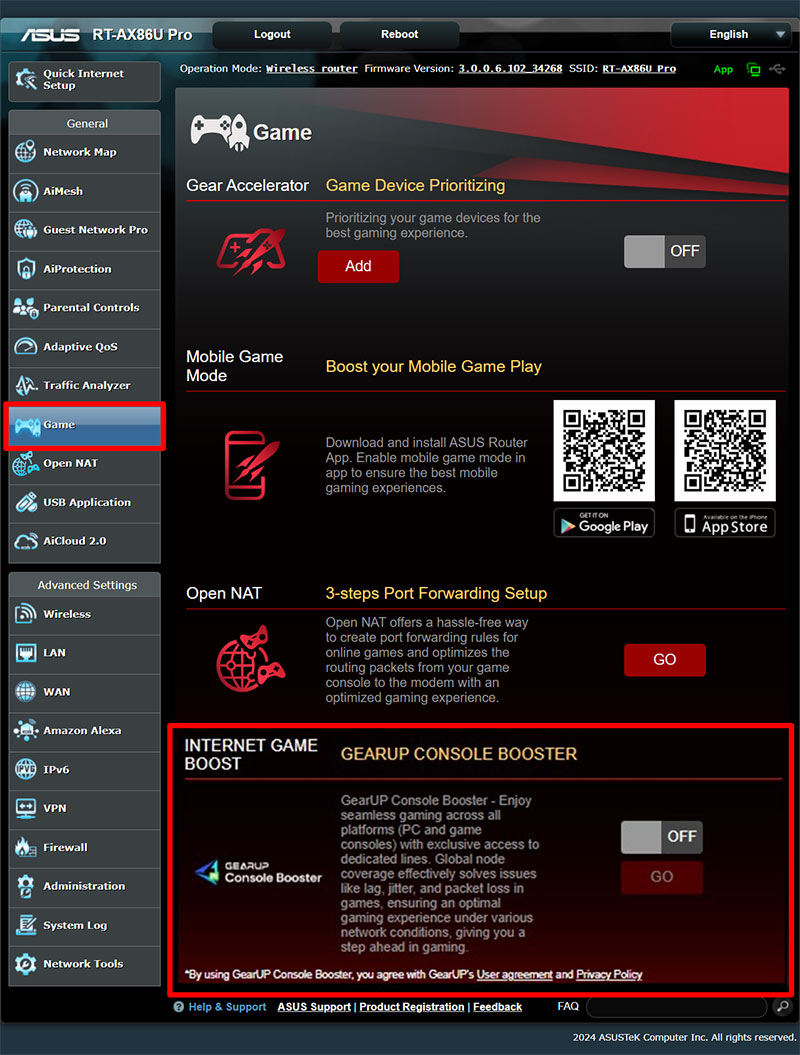Click the Network Tools gear icon
Image resolution: width=800 pixels, height=1055 pixels.
pos(26,963)
